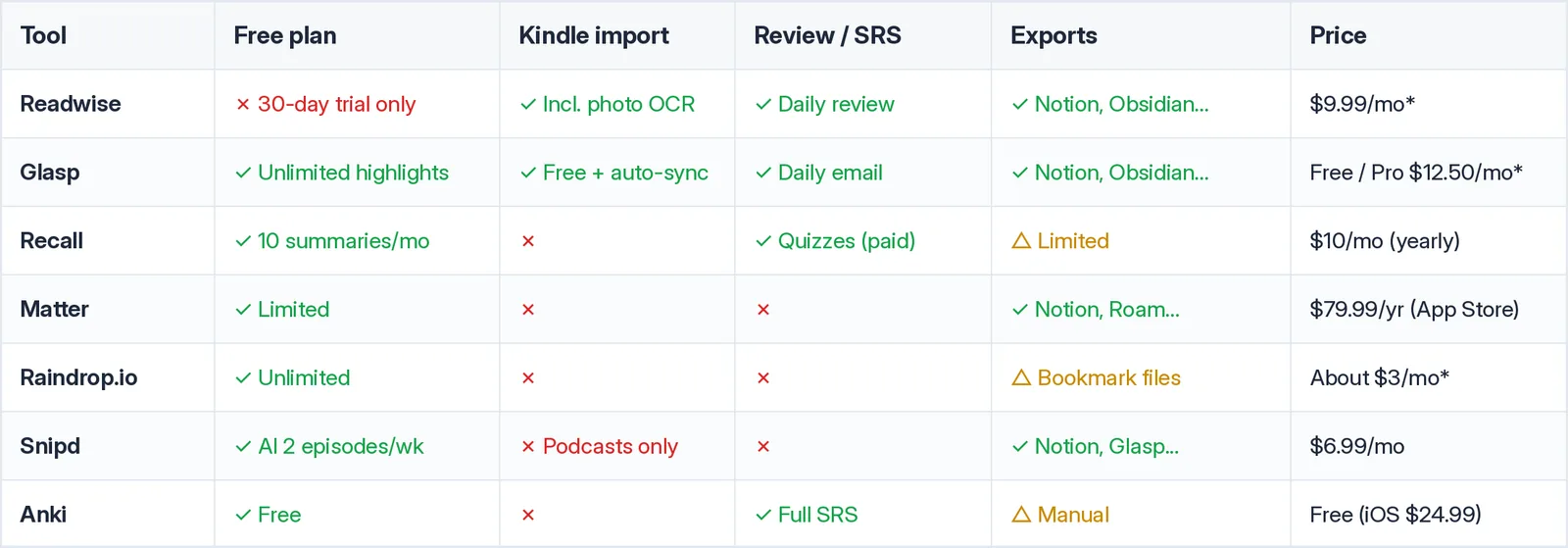Select the Price column header
This screenshot has width=1568, height=548.
[x=1338, y=35]
